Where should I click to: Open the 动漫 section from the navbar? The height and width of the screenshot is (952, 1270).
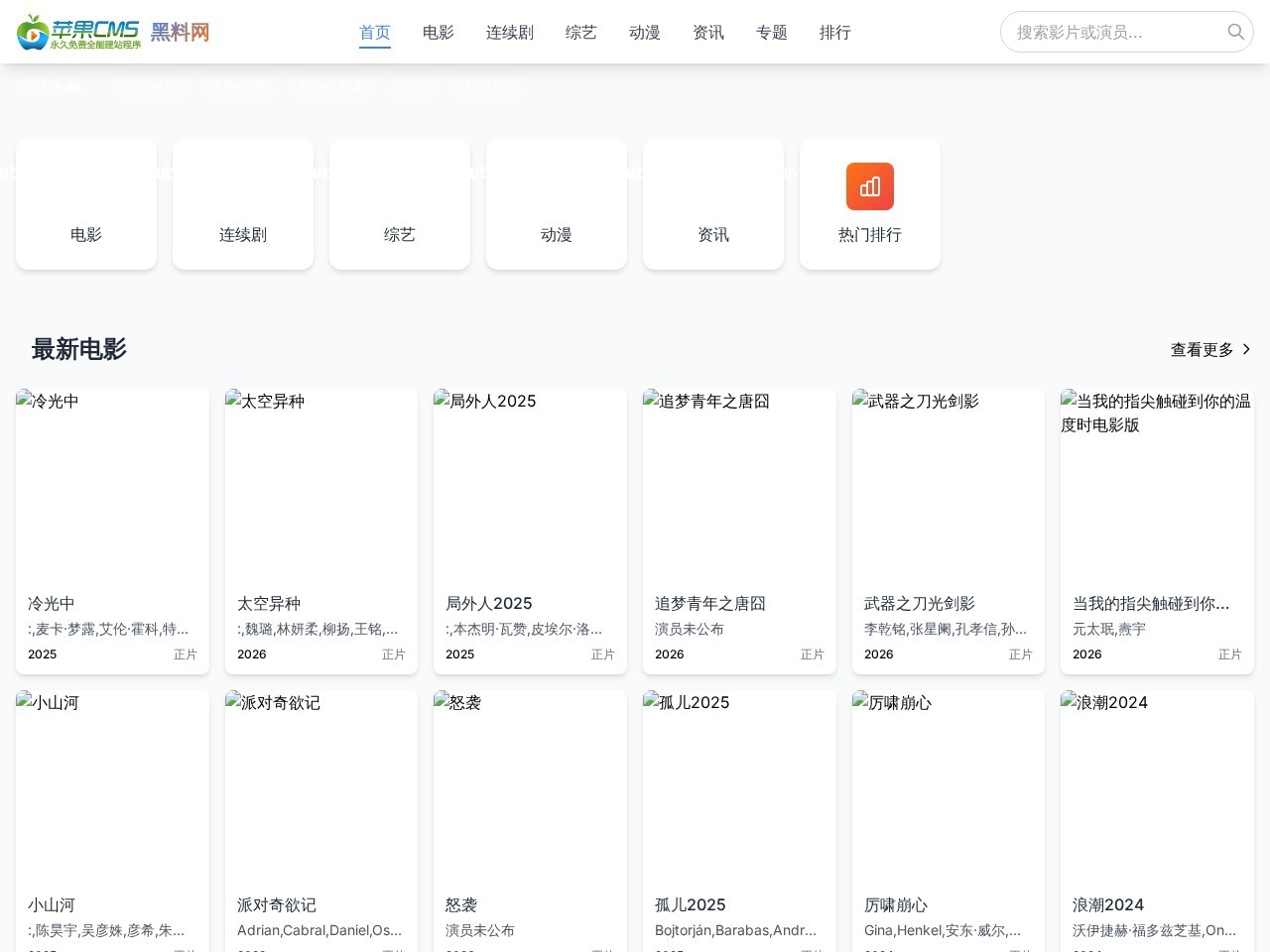644,32
